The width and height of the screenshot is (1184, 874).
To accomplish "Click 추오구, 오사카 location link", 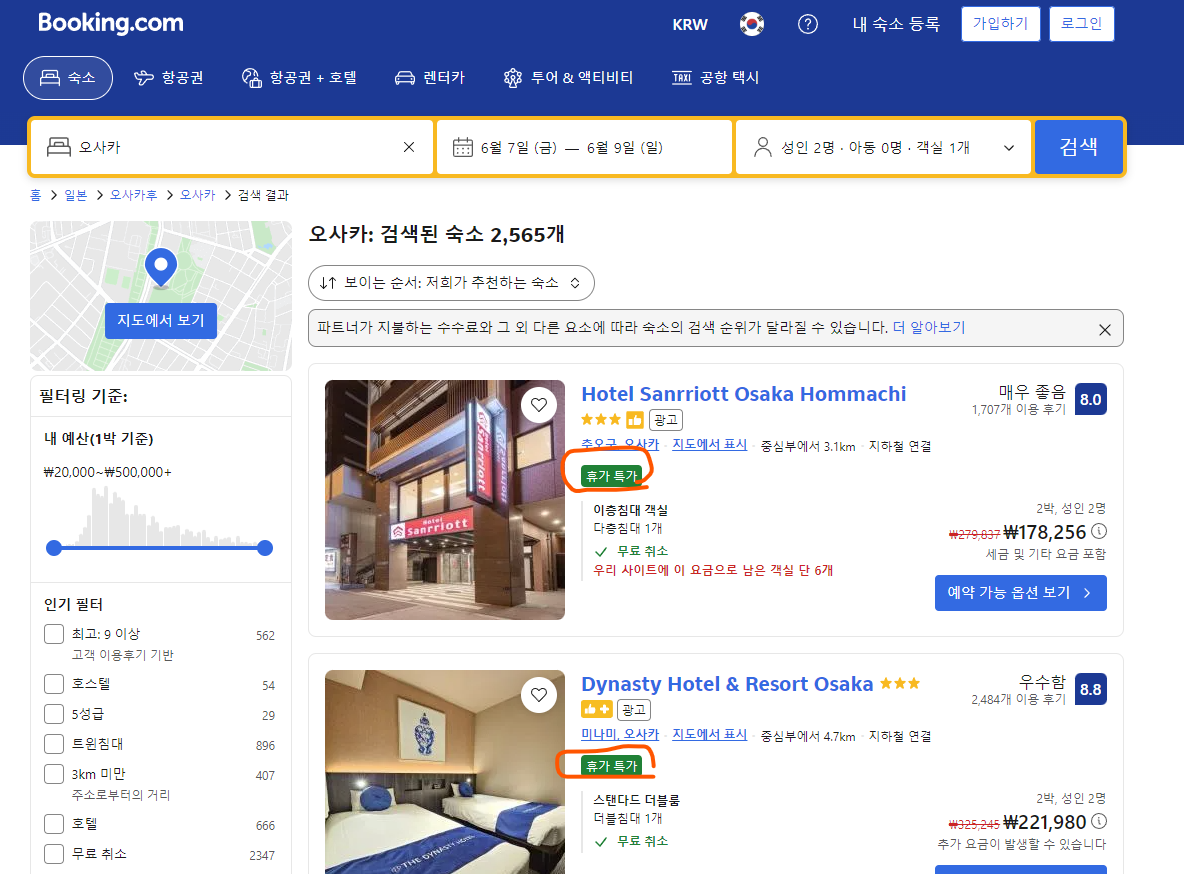I will (x=620, y=445).
